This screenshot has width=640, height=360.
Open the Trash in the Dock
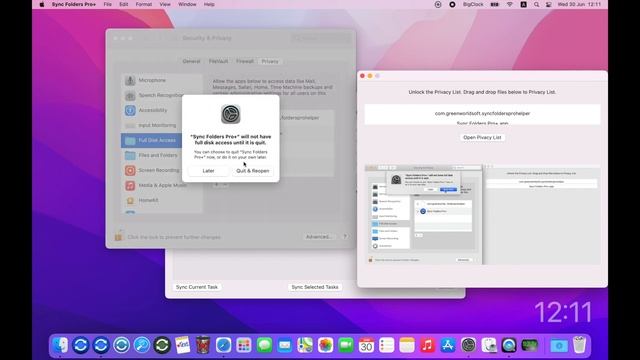pos(579,345)
